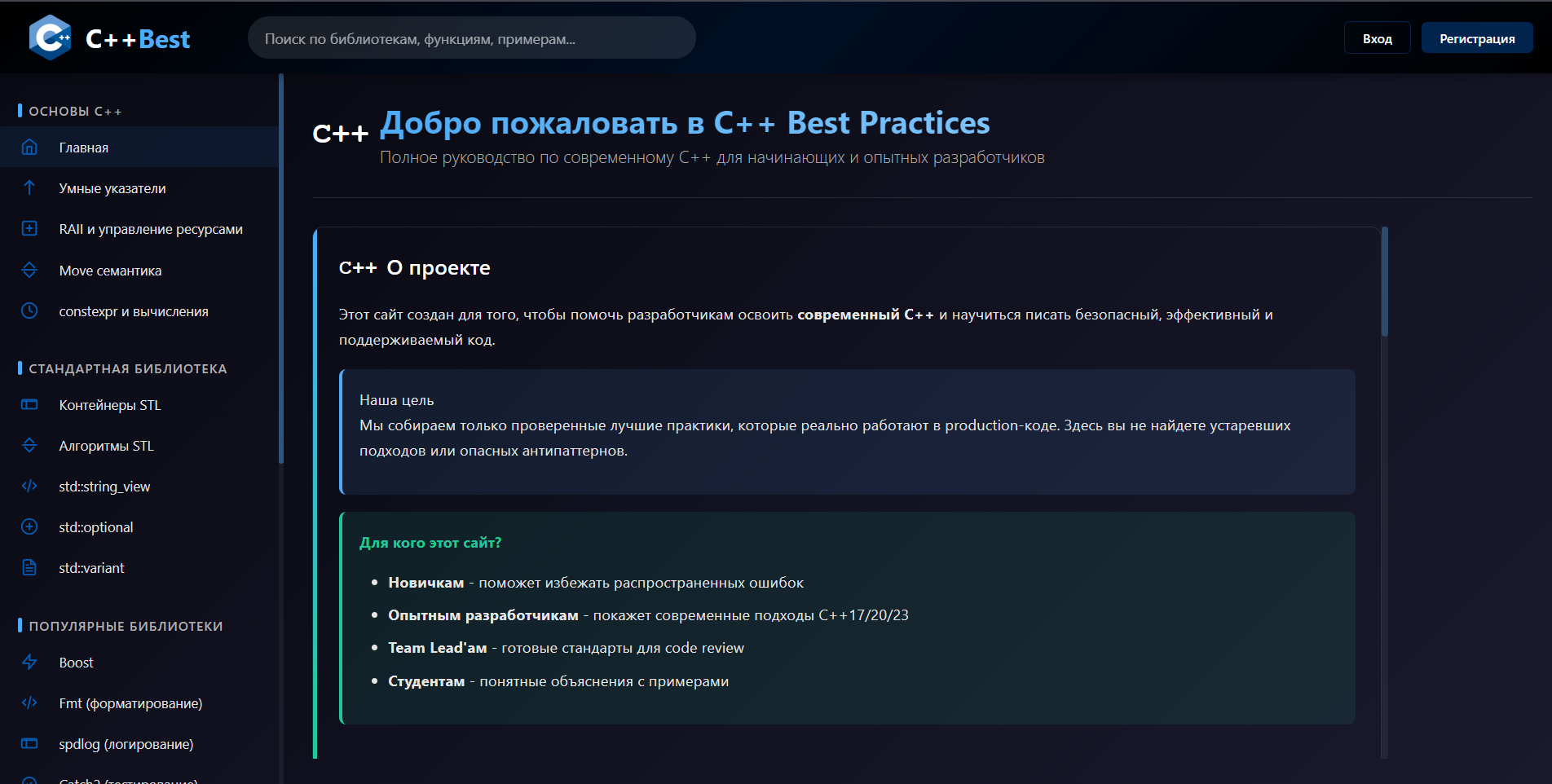Viewport: 1552px width, 784px height.
Task: Open the Boost library page
Action: click(x=139, y=662)
